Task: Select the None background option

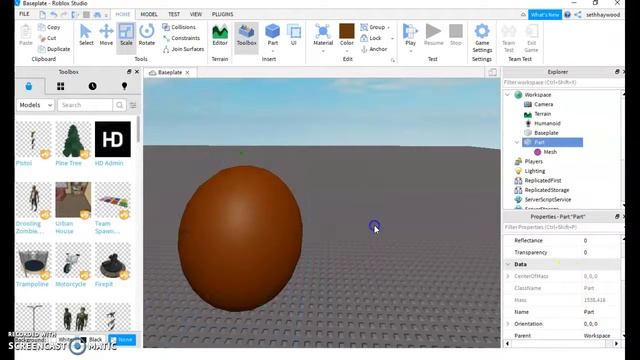Action: 122,340
